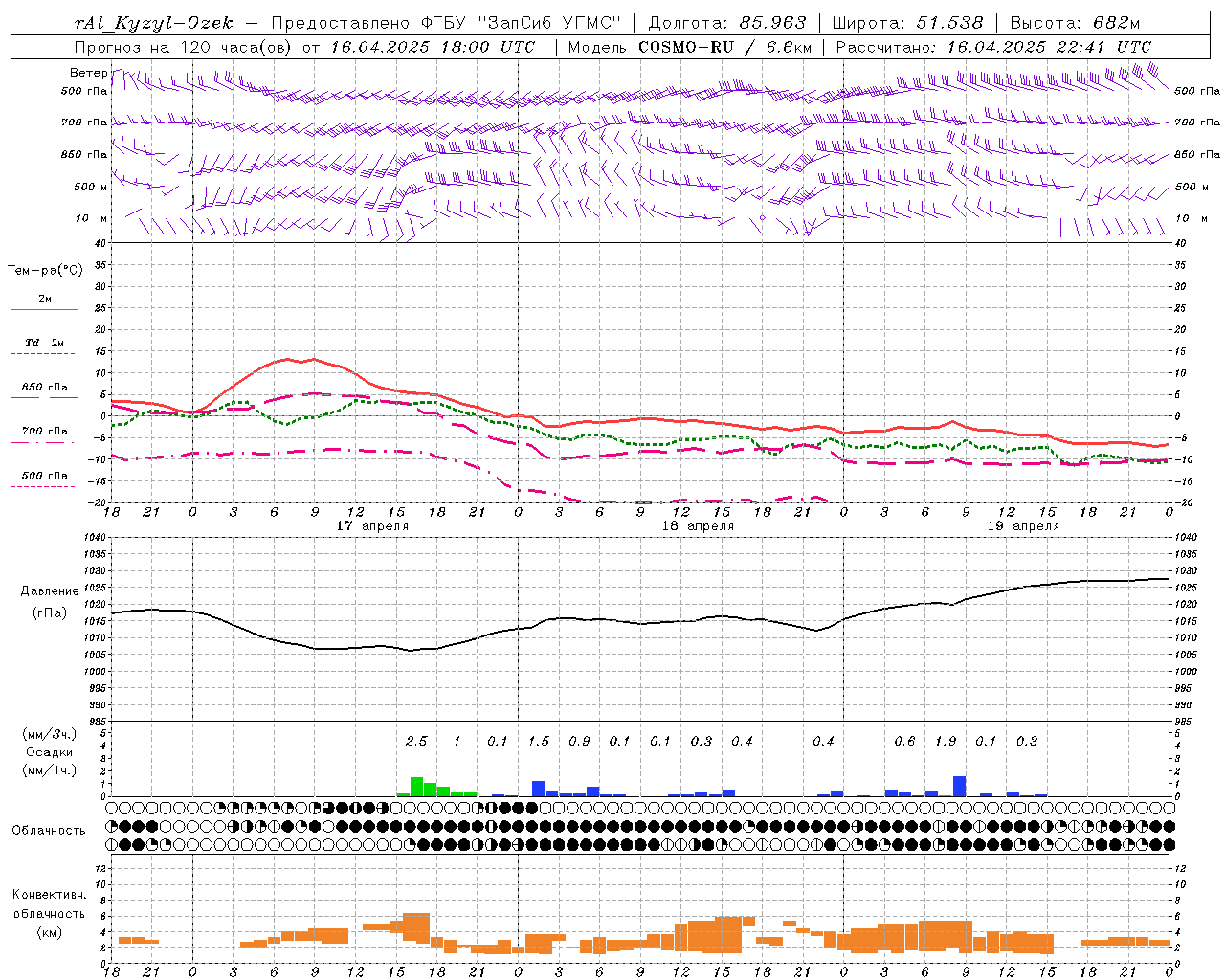
Task: Click the Облачность row label
Action: [x=49, y=830]
